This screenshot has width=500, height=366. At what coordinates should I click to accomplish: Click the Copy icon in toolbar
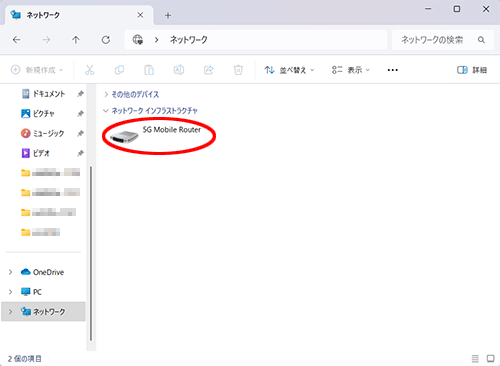pyautogui.click(x=119, y=70)
